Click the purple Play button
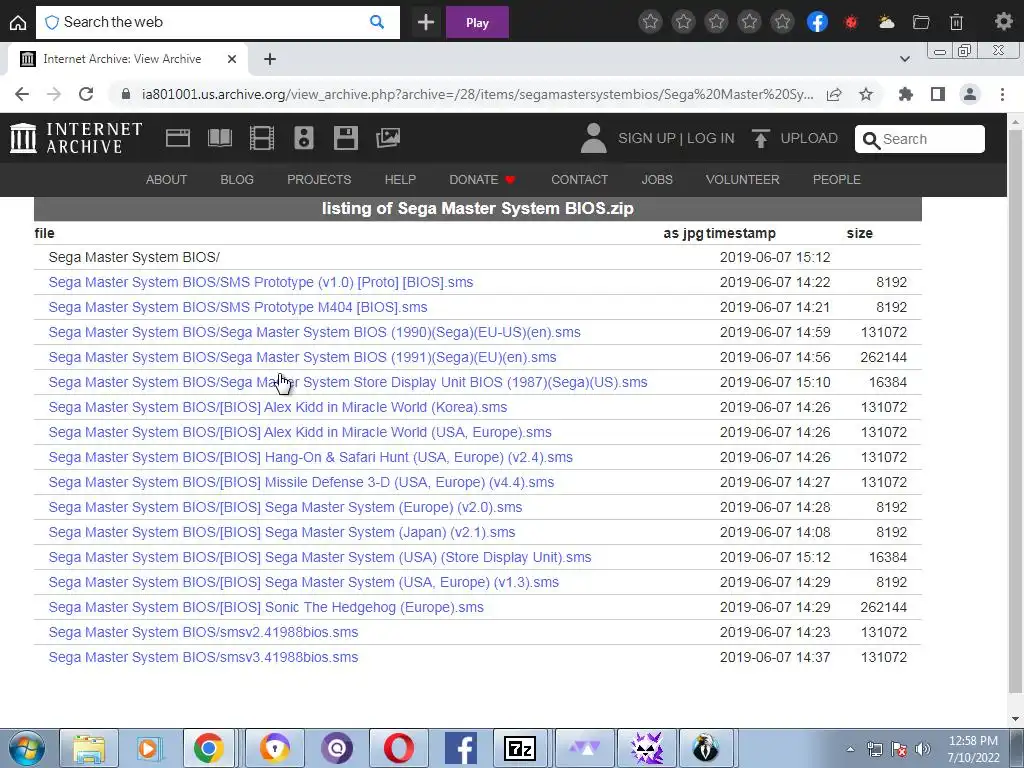Screen dimensions: 1024x768 pyautogui.click(x=477, y=23)
